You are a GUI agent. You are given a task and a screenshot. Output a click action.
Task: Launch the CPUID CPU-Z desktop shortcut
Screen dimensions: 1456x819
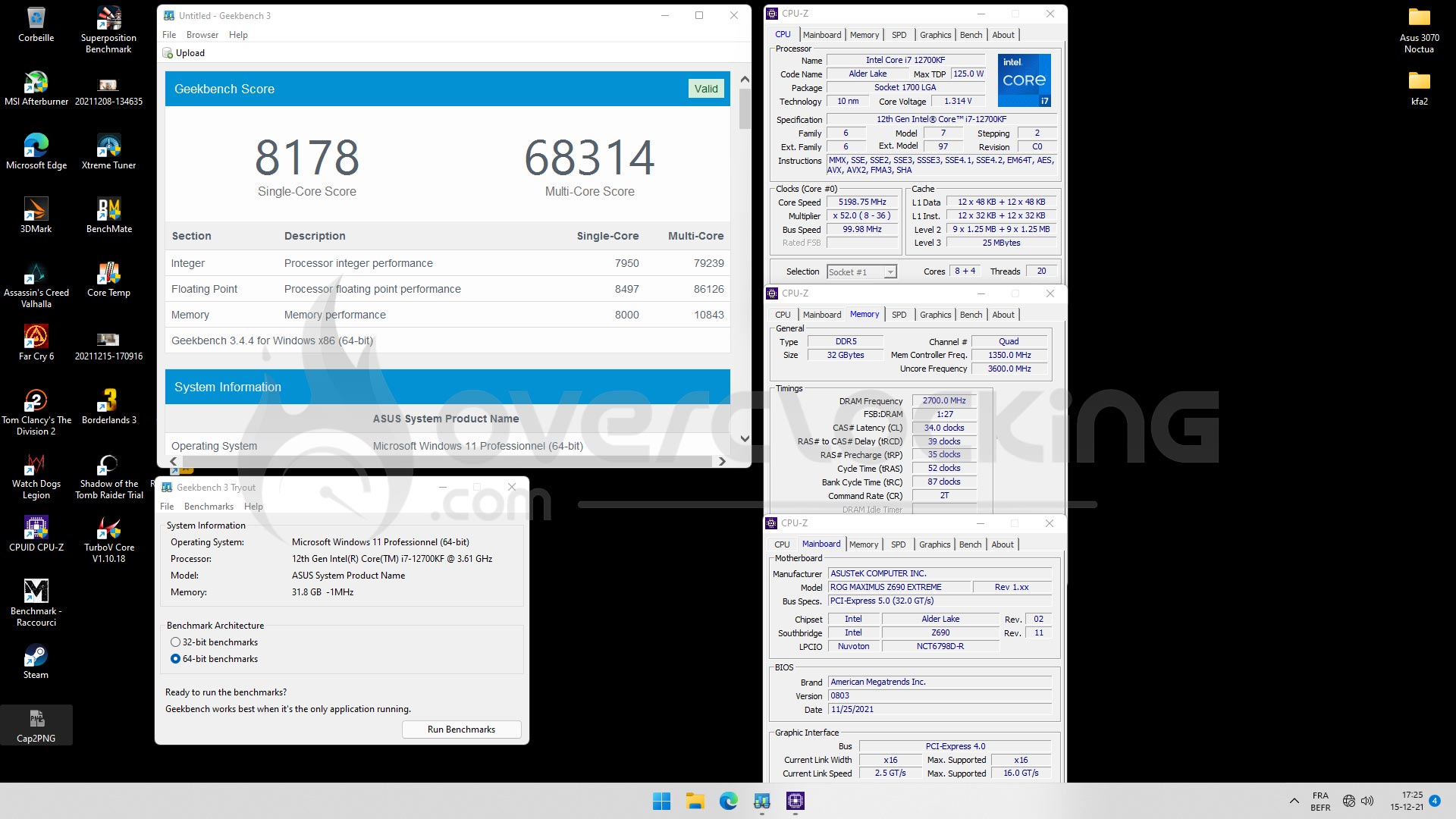[36, 534]
